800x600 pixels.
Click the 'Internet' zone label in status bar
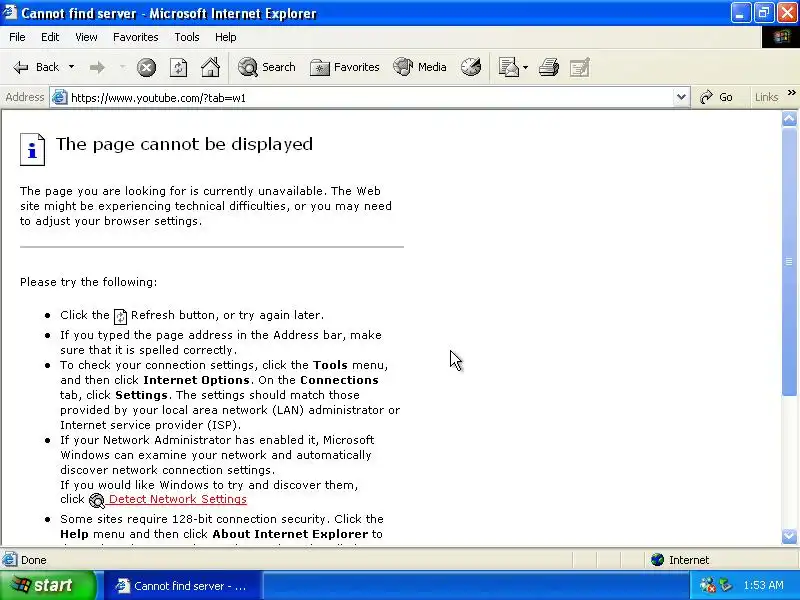pyautogui.click(x=689, y=560)
